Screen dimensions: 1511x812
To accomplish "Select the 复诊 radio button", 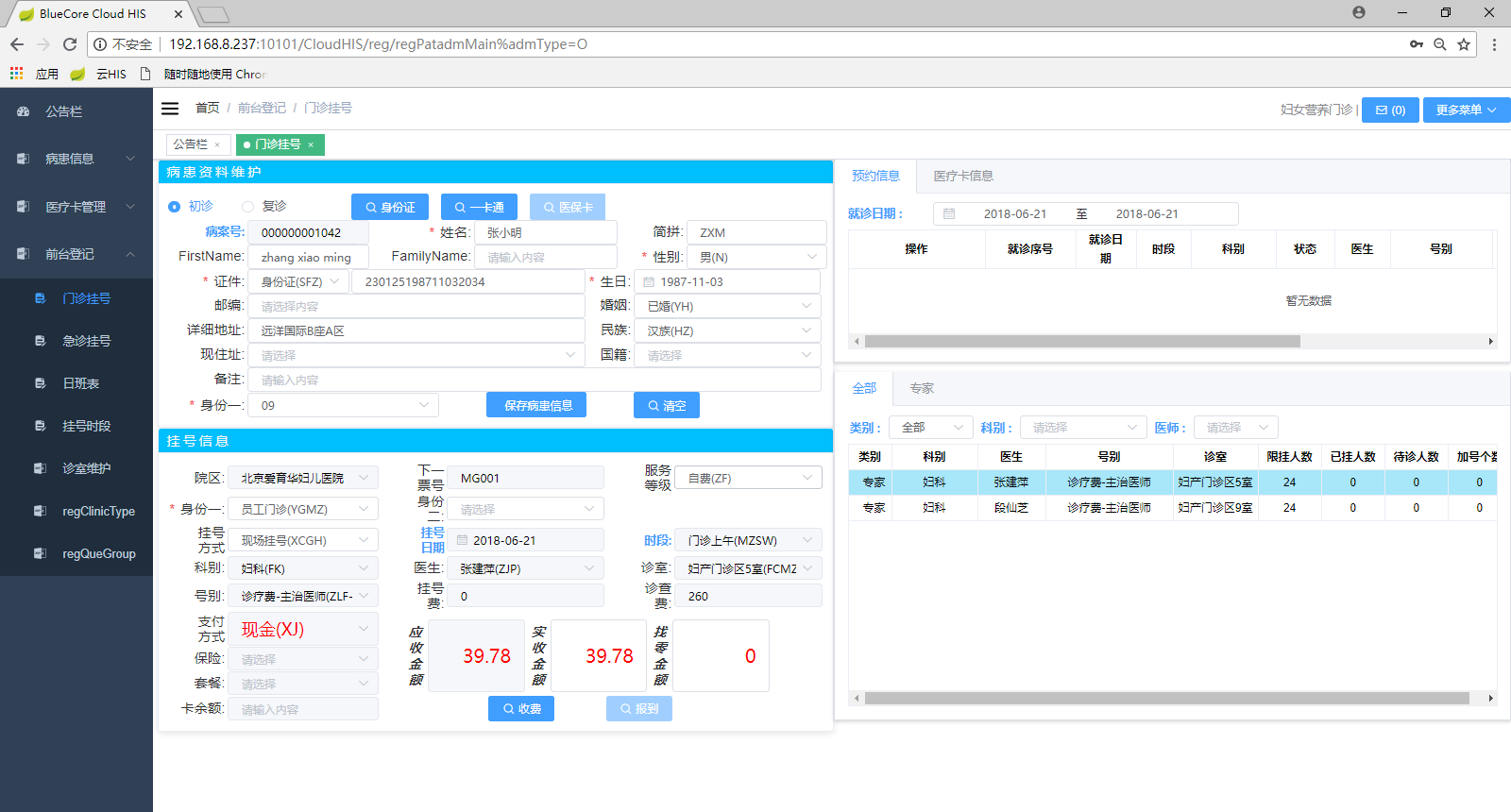I will 247,207.
